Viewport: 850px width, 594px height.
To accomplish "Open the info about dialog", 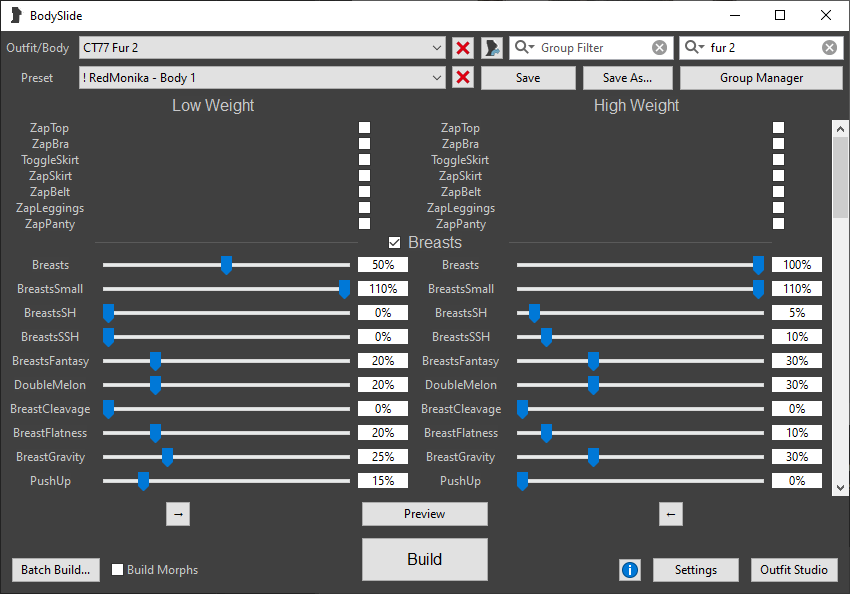I will coord(630,570).
